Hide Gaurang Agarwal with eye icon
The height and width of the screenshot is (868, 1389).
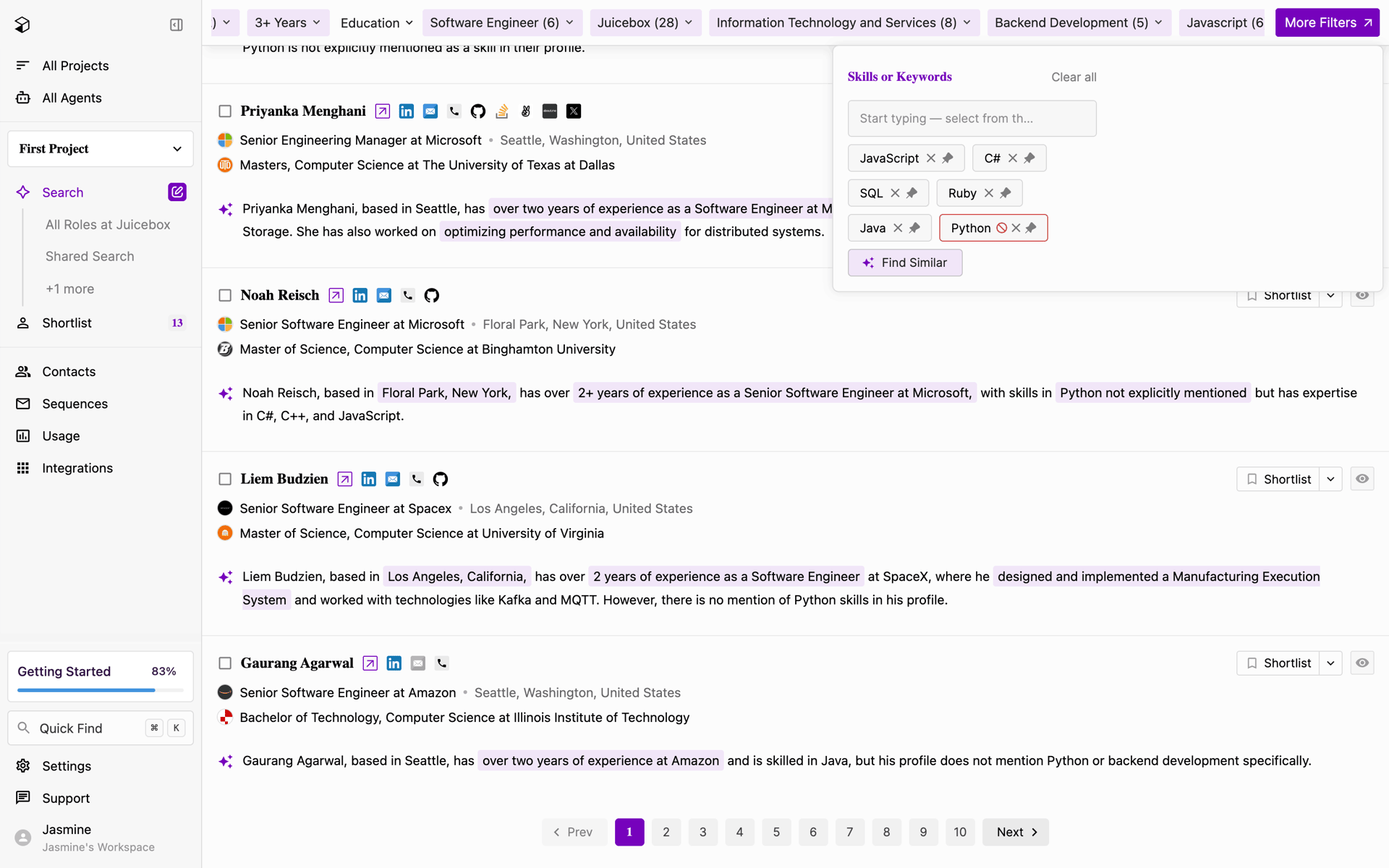pos(1362,663)
